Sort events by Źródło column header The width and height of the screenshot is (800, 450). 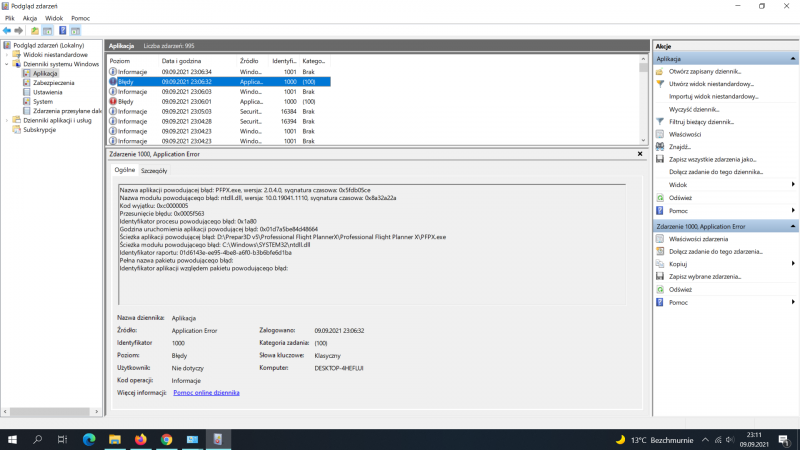click(x=253, y=61)
